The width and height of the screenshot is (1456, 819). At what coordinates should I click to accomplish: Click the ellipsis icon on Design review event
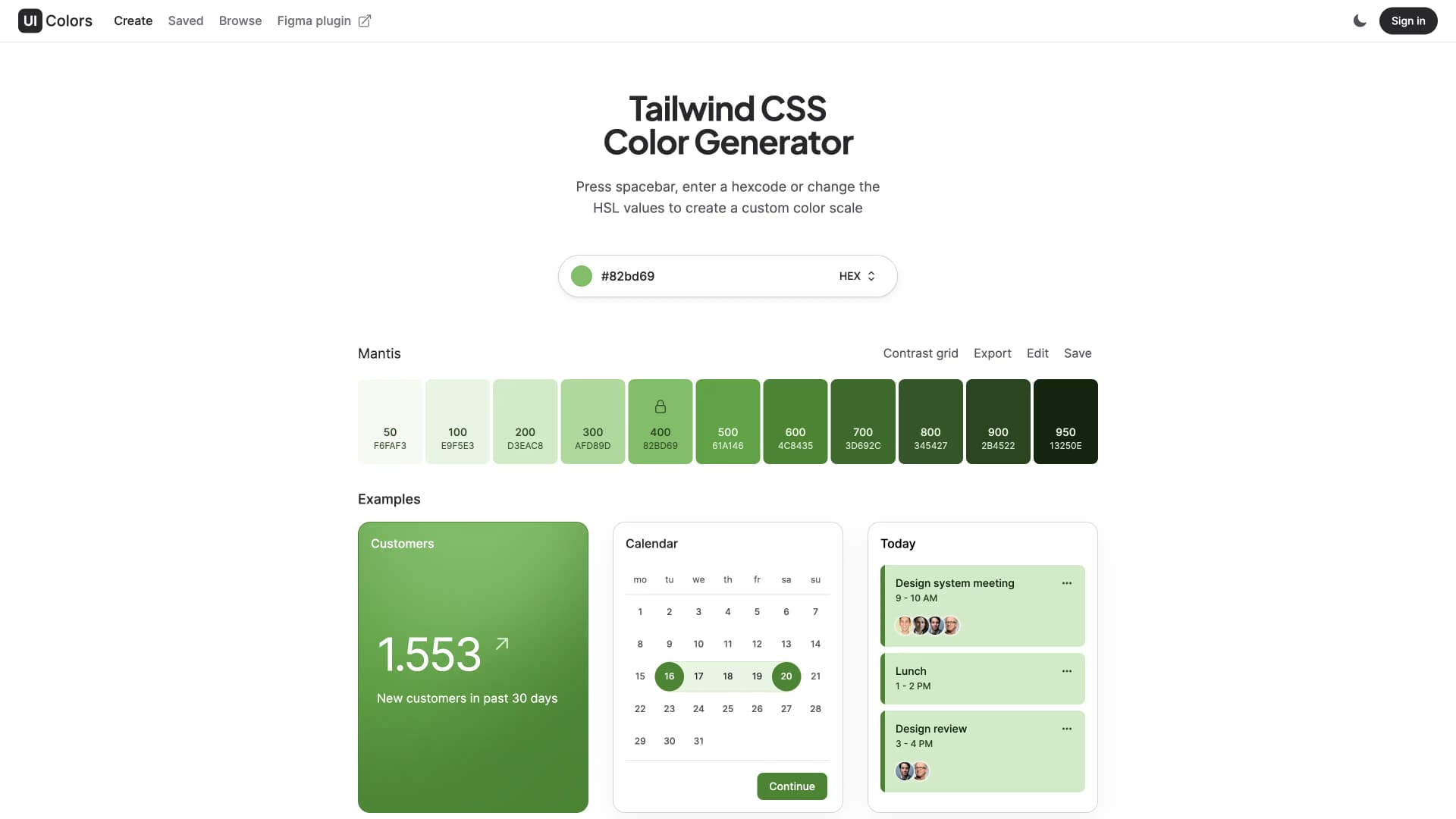pyautogui.click(x=1066, y=728)
